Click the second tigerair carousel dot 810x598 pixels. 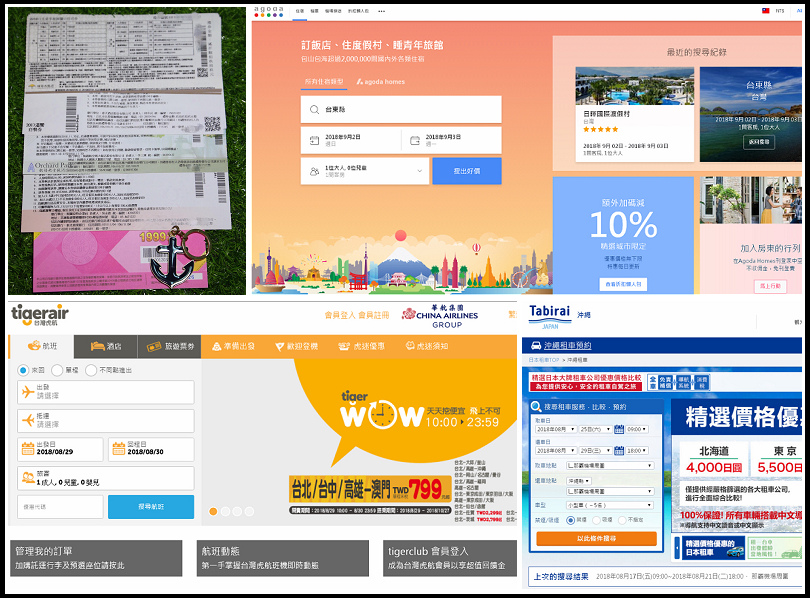225,511
